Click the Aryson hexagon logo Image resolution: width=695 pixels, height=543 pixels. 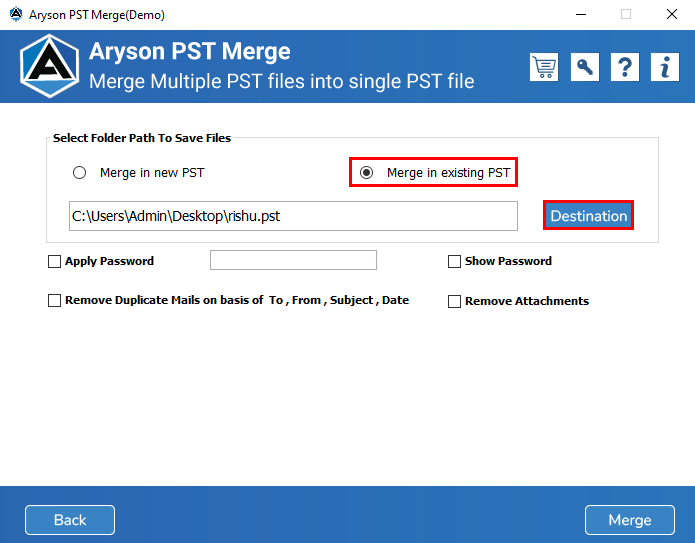(x=50, y=66)
